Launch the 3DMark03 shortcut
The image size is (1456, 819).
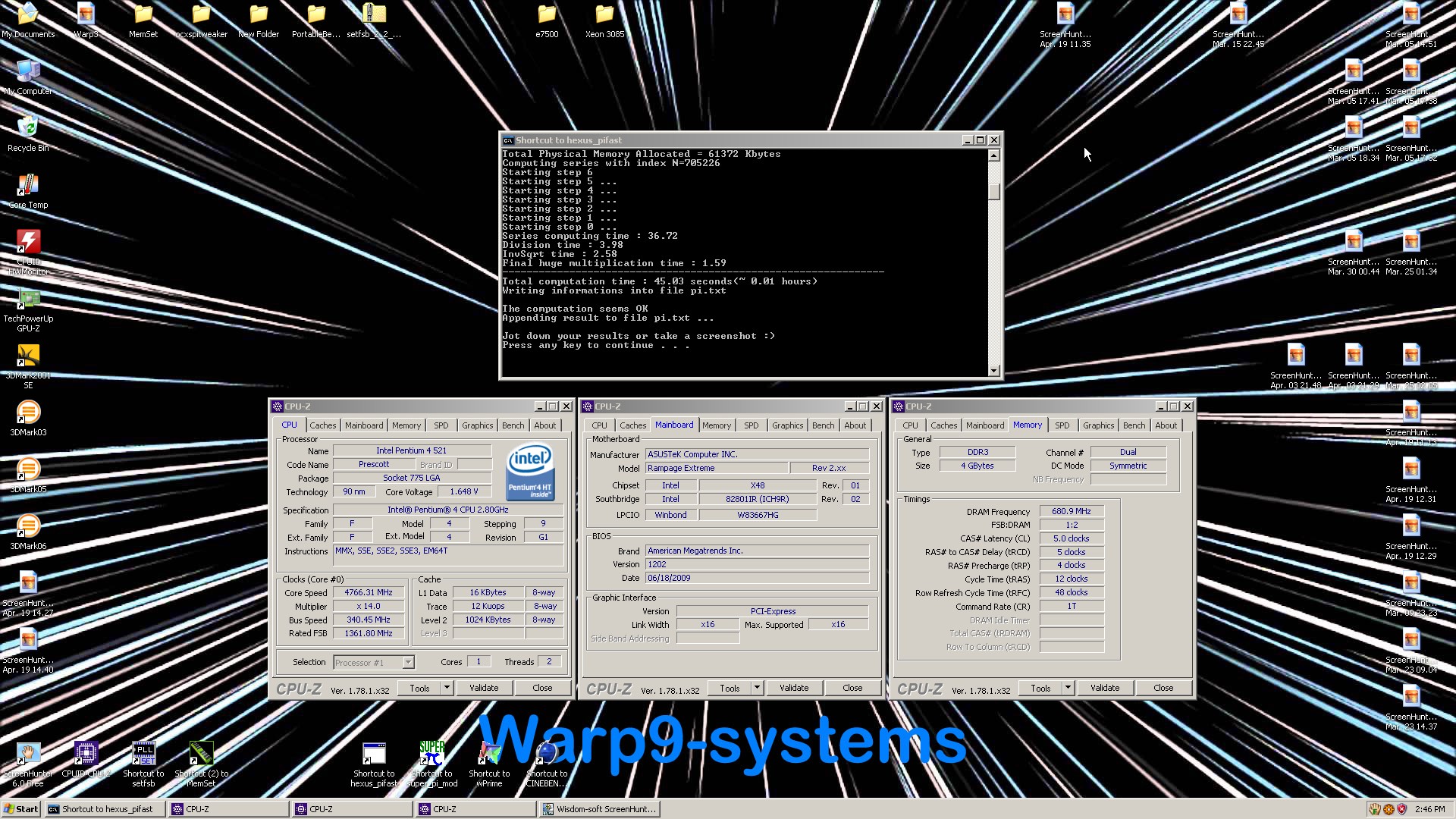point(28,419)
